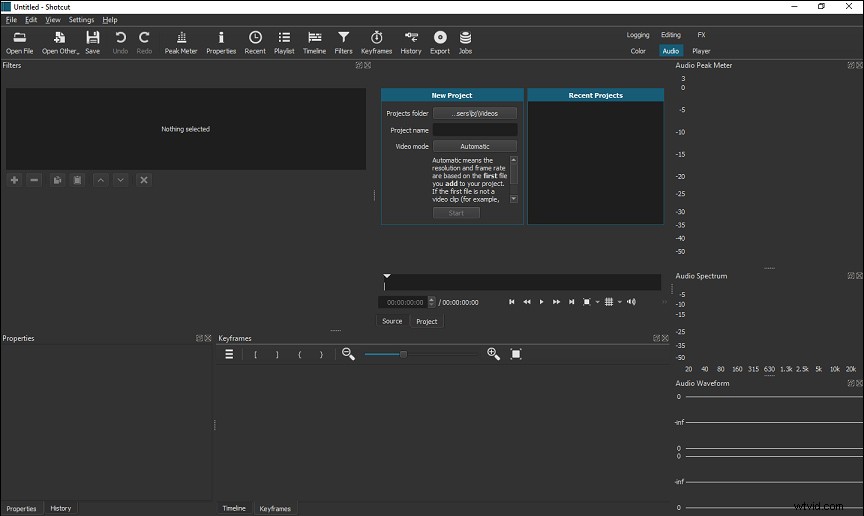Choose Projects folder path button

tap(474, 113)
